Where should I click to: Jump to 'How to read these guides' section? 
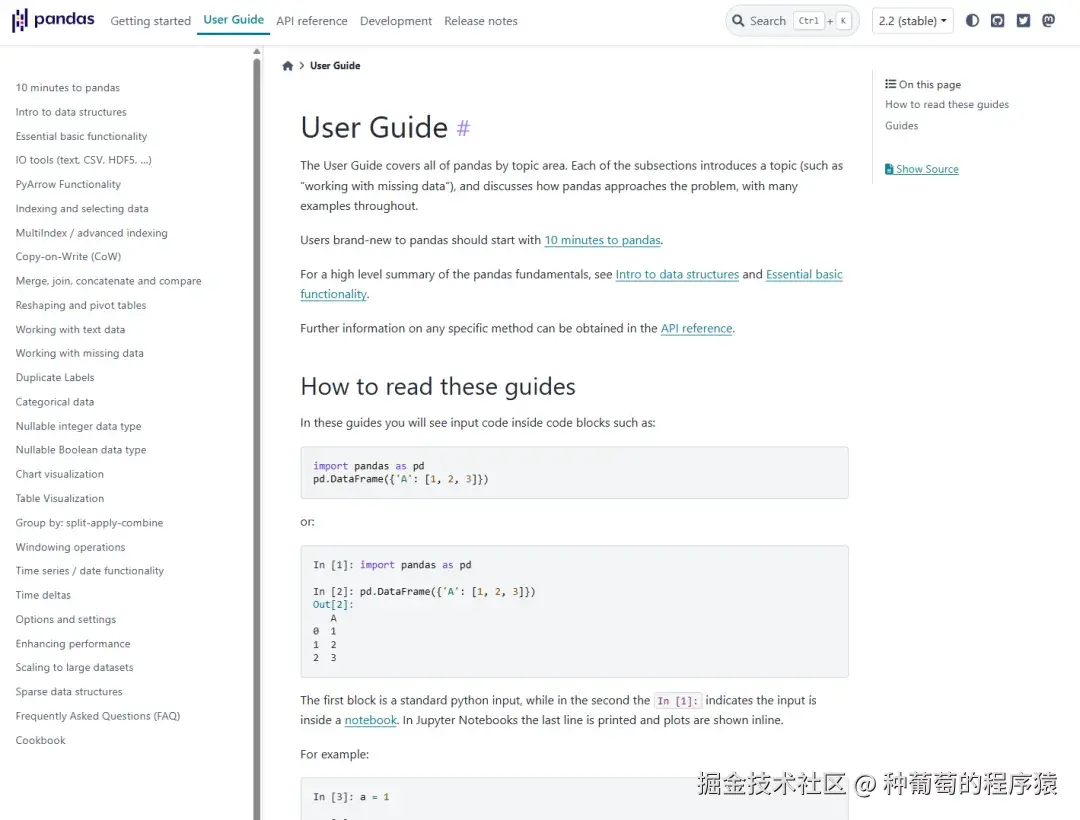point(946,105)
